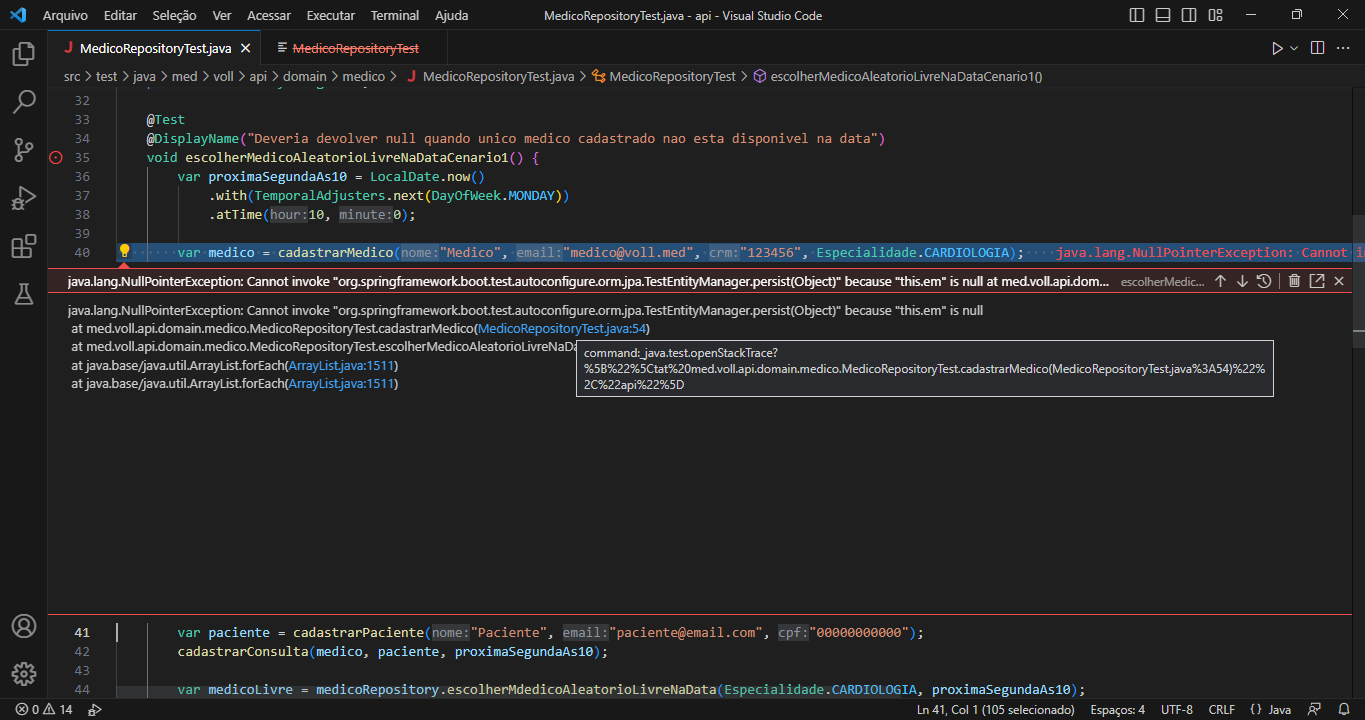The width and height of the screenshot is (1365, 720).
Task: Click the failed test gutter icon line 35
Action: tap(56, 157)
